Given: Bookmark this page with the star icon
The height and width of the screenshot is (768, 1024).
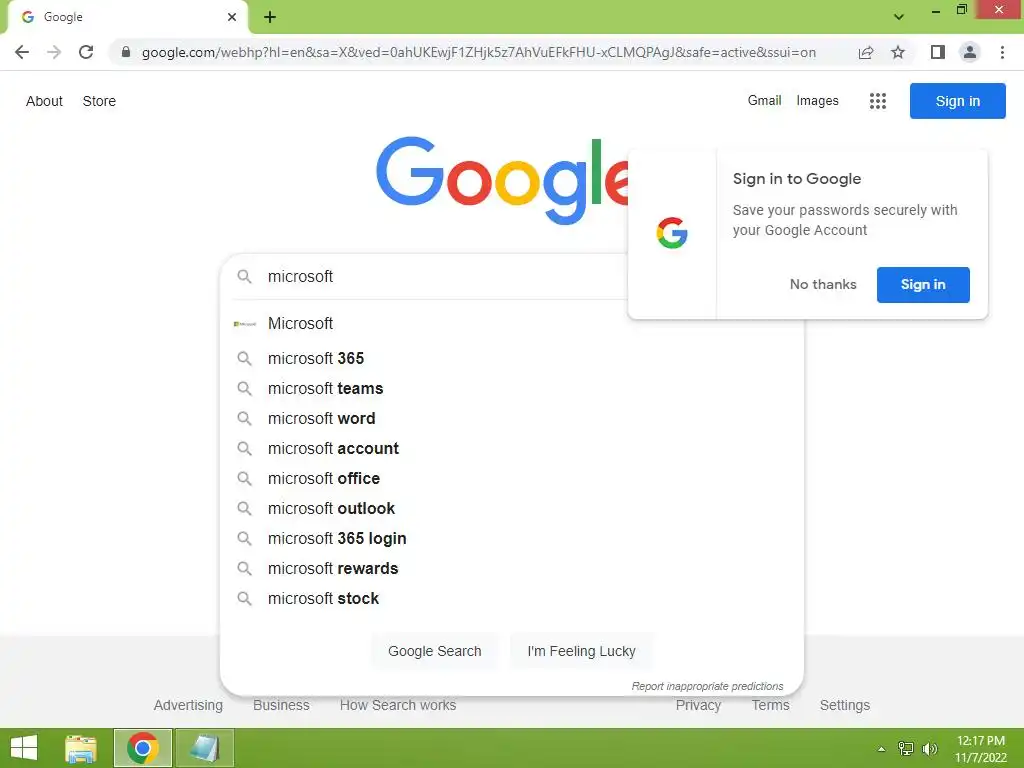Looking at the screenshot, I should coord(898,52).
